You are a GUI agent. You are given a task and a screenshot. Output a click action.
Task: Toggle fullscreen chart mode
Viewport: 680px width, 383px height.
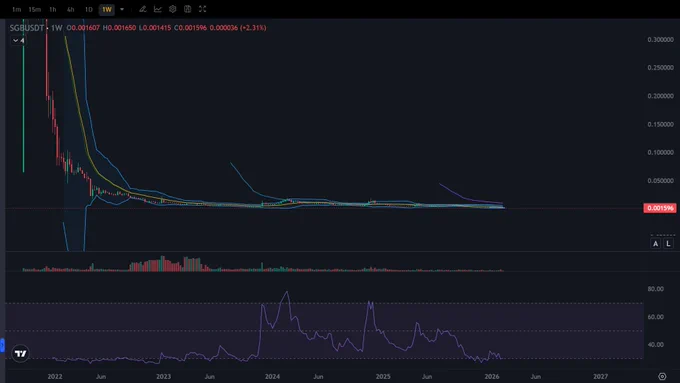(203, 9)
